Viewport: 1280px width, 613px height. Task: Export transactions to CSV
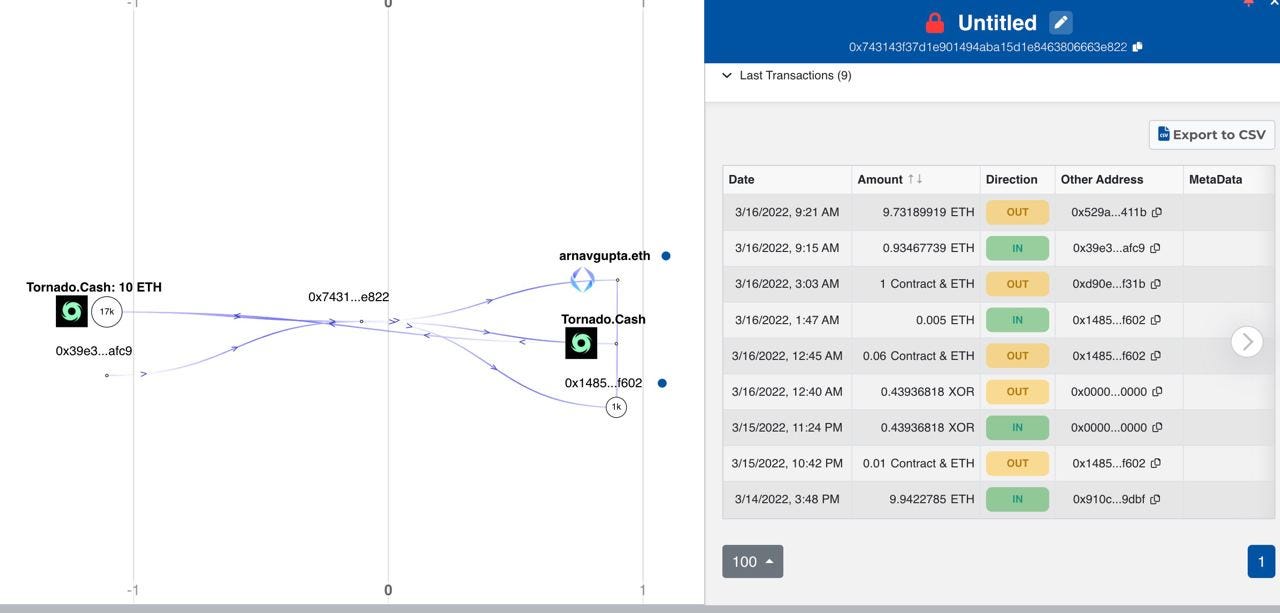coord(1211,134)
